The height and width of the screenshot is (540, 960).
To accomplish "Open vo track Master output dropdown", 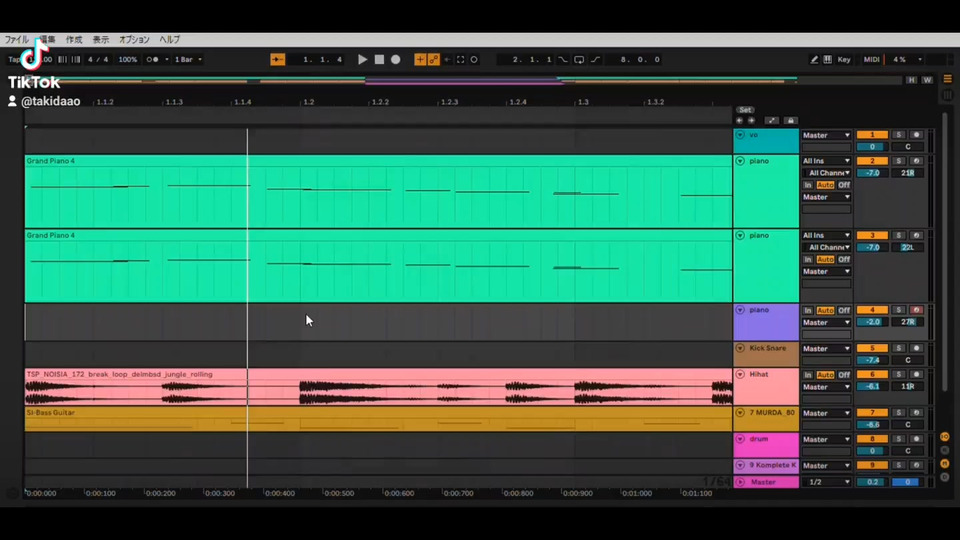I will (x=827, y=135).
